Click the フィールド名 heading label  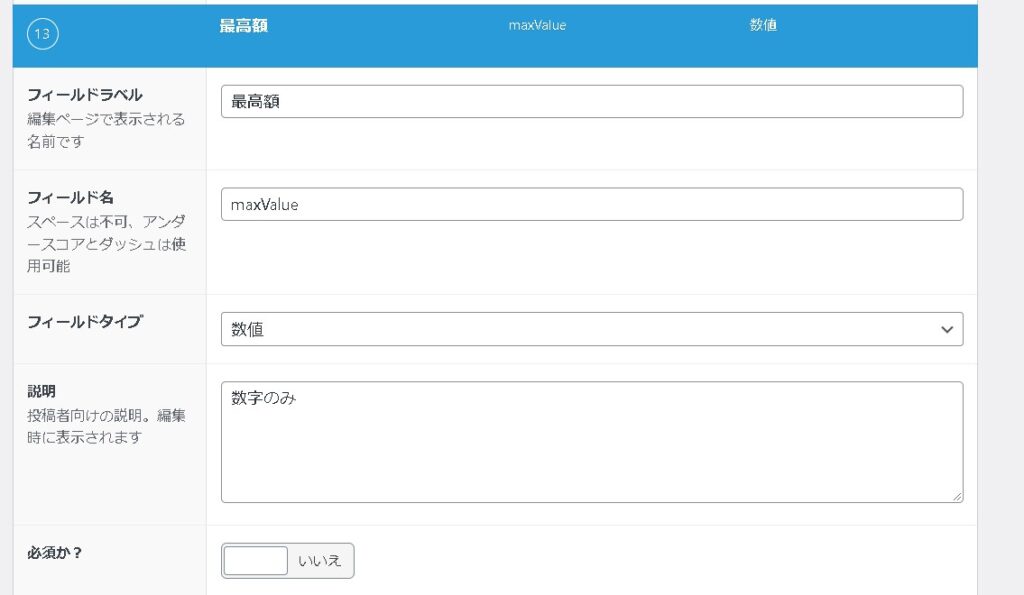pos(71,198)
